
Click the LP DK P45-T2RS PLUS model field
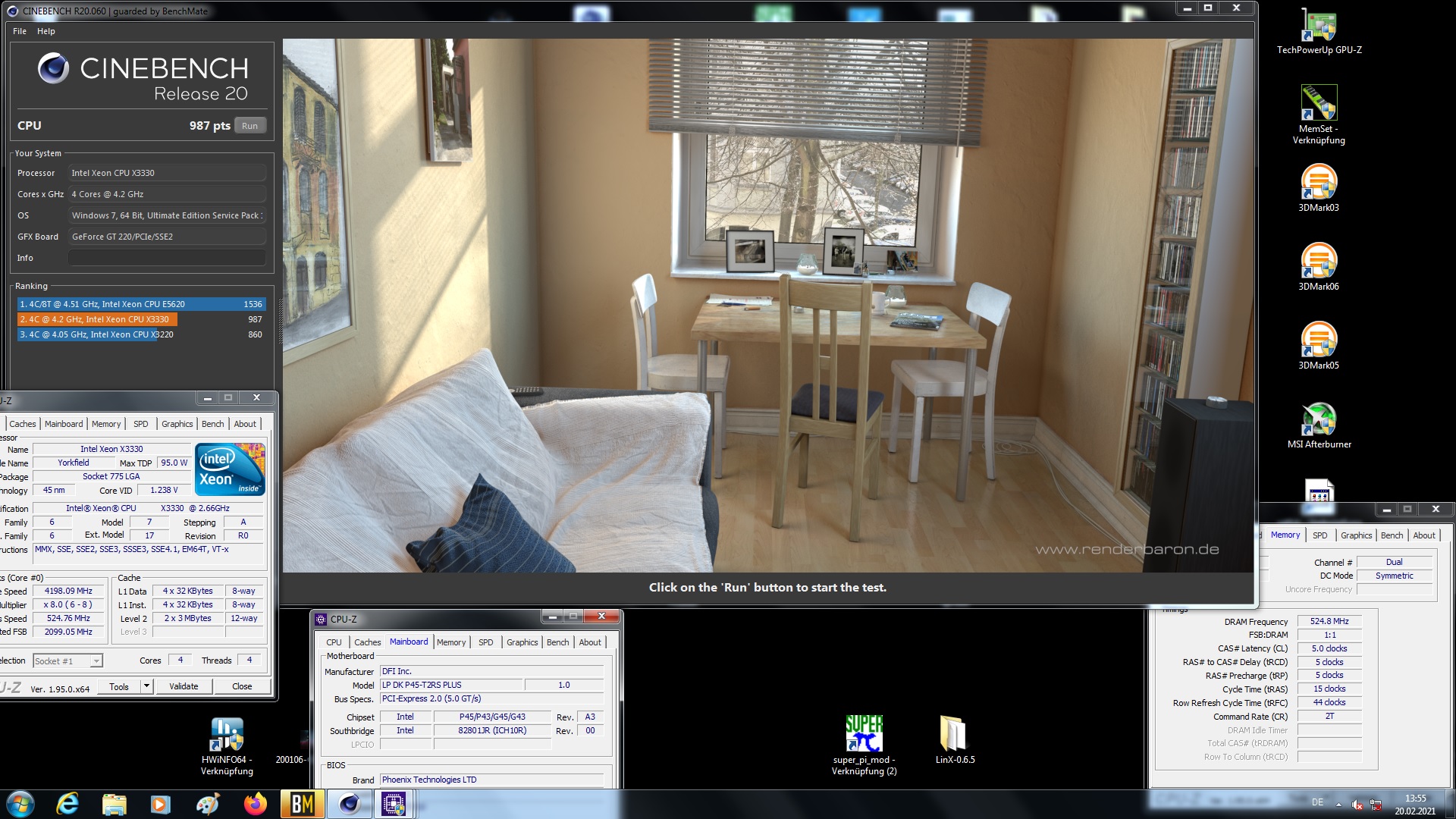point(451,685)
